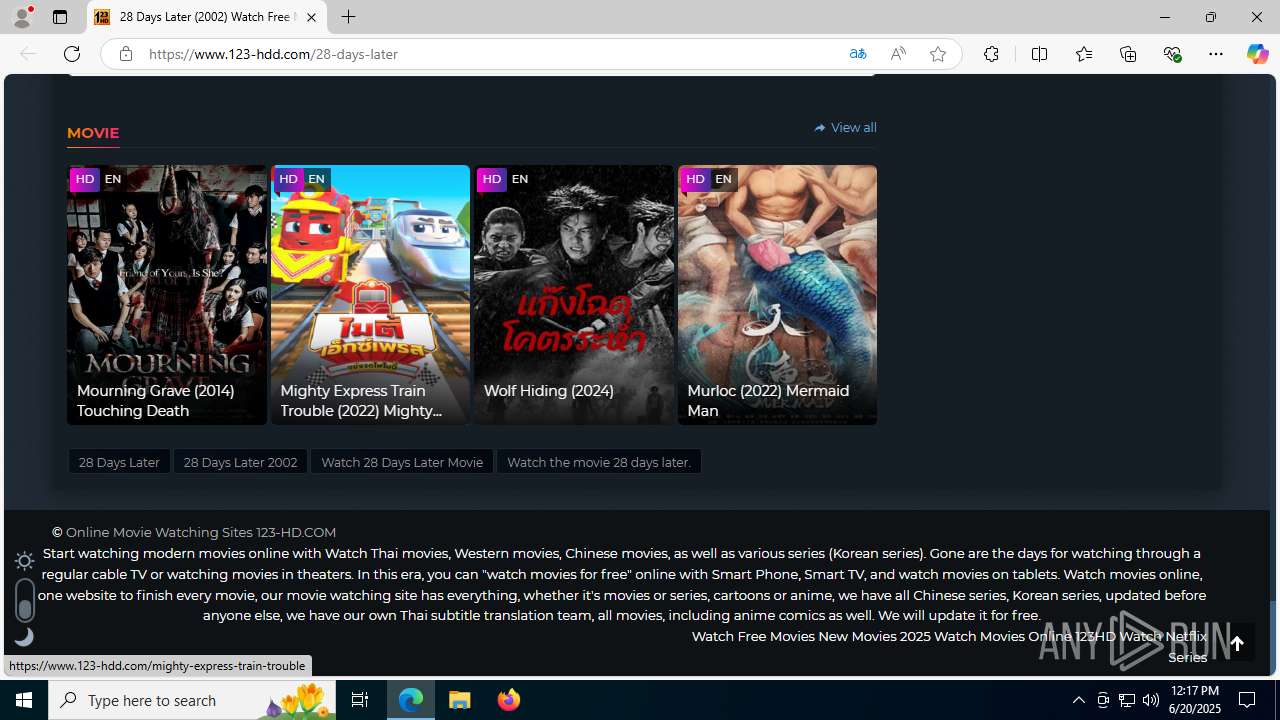This screenshot has height=720, width=1280.
Task: Open Task View on taskbar
Action: point(360,700)
